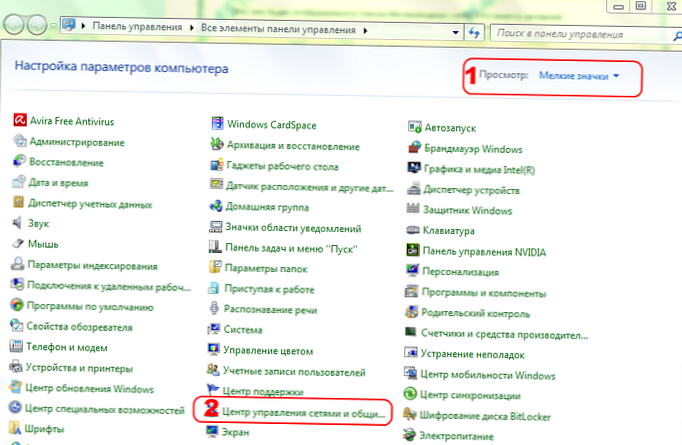Open the Система computer icon
Image resolution: width=682 pixels, height=445 pixels.
[214, 329]
